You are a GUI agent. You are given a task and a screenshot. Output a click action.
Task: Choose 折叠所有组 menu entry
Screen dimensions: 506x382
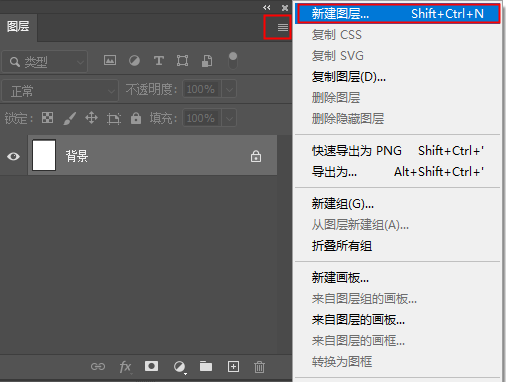pyautogui.click(x=397, y=246)
